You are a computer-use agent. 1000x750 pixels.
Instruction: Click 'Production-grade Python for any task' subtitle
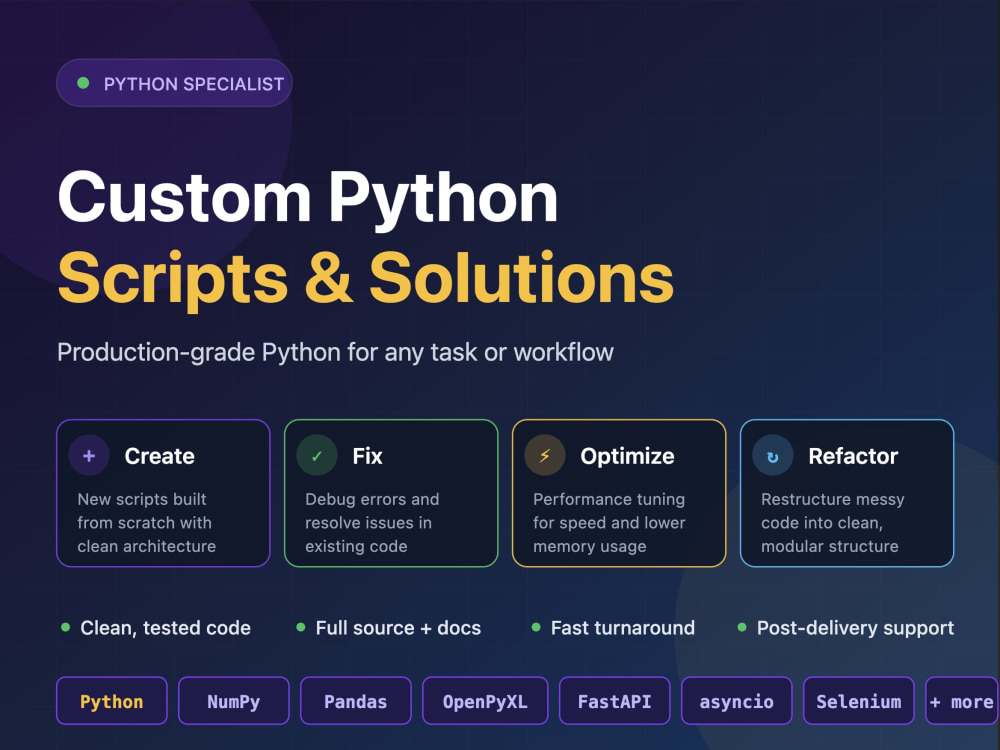pos(335,353)
